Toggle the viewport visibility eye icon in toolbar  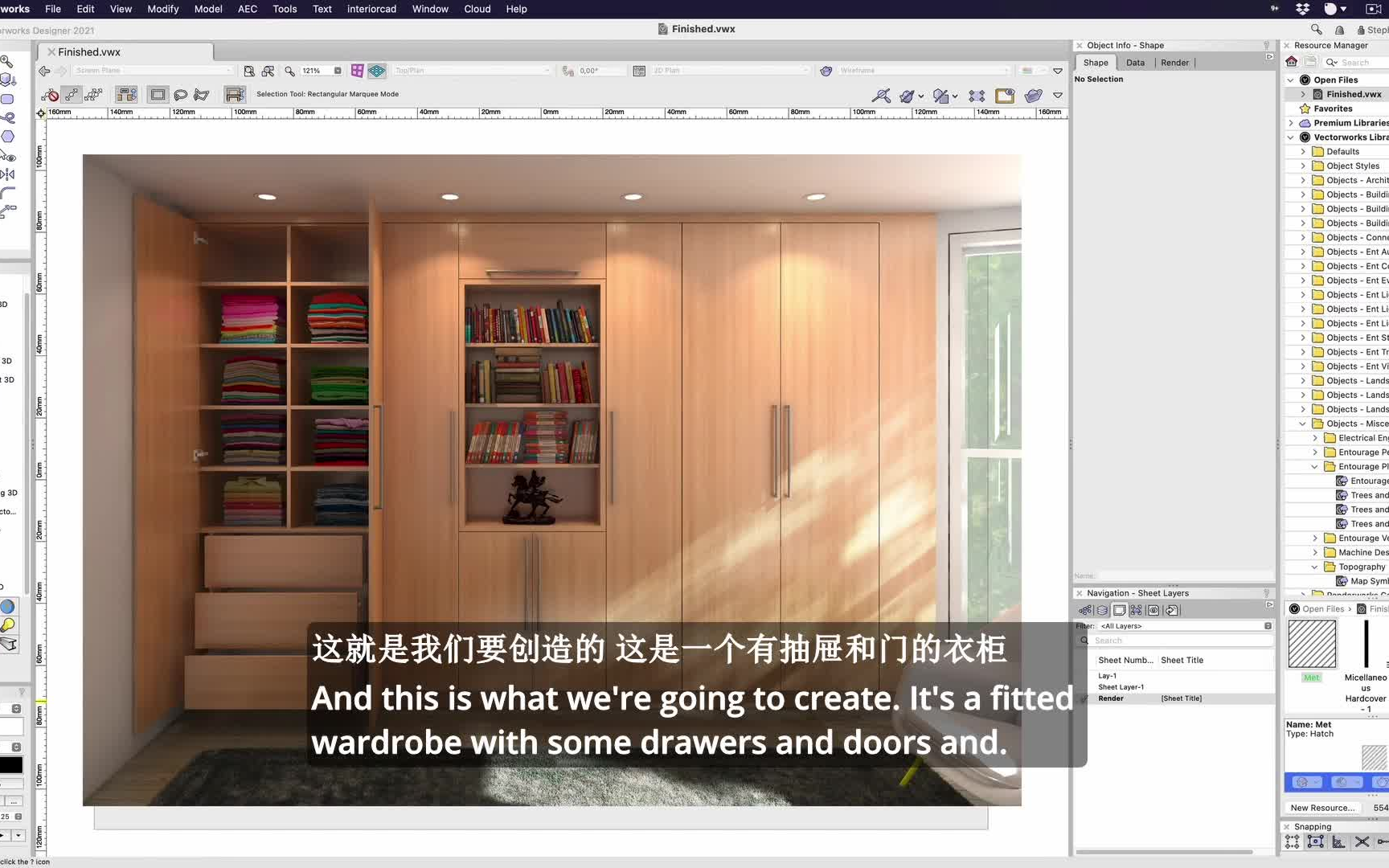pyautogui.click(x=1005, y=95)
